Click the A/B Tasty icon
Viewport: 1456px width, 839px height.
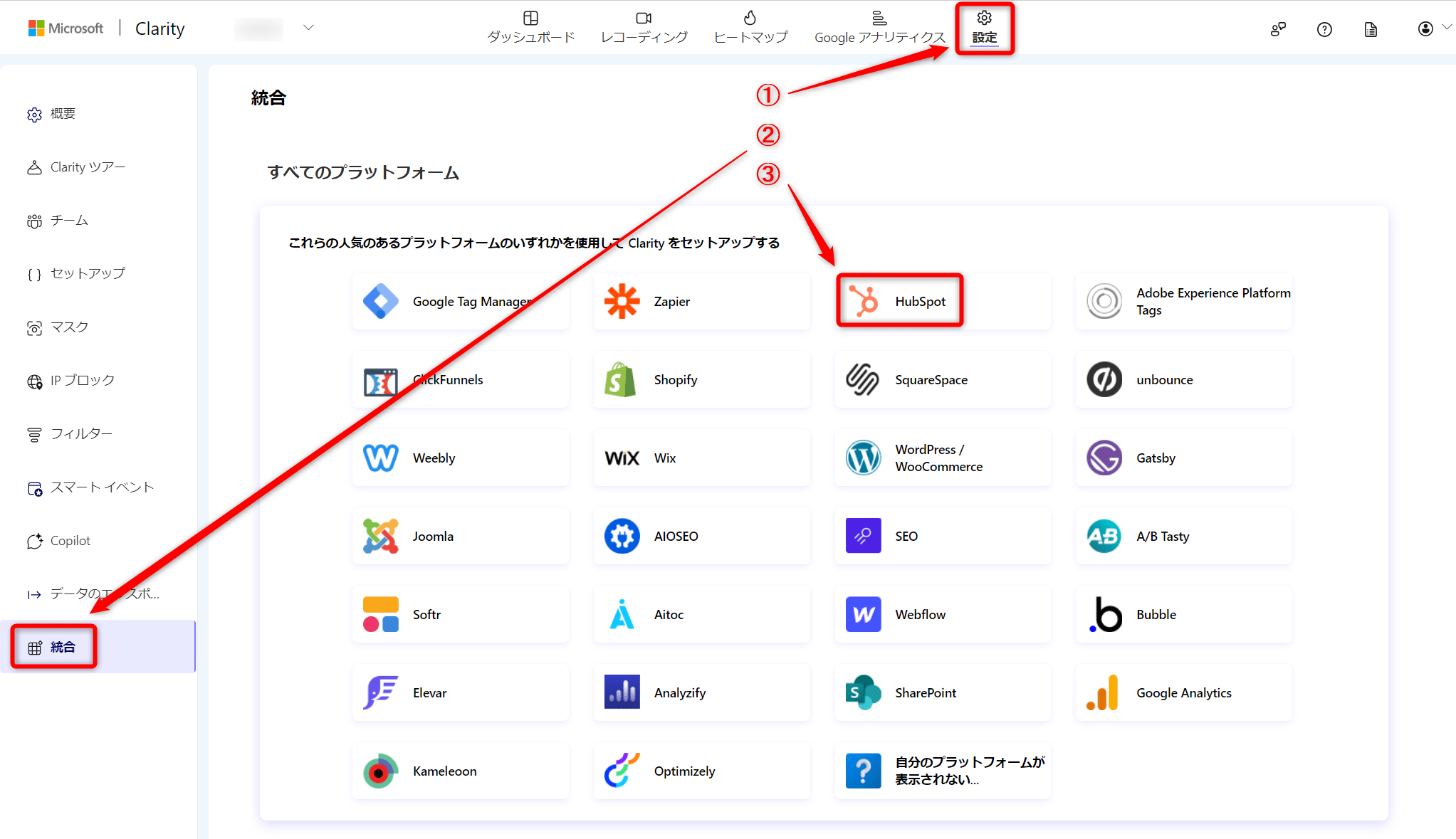pyautogui.click(x=1104, y=536)
